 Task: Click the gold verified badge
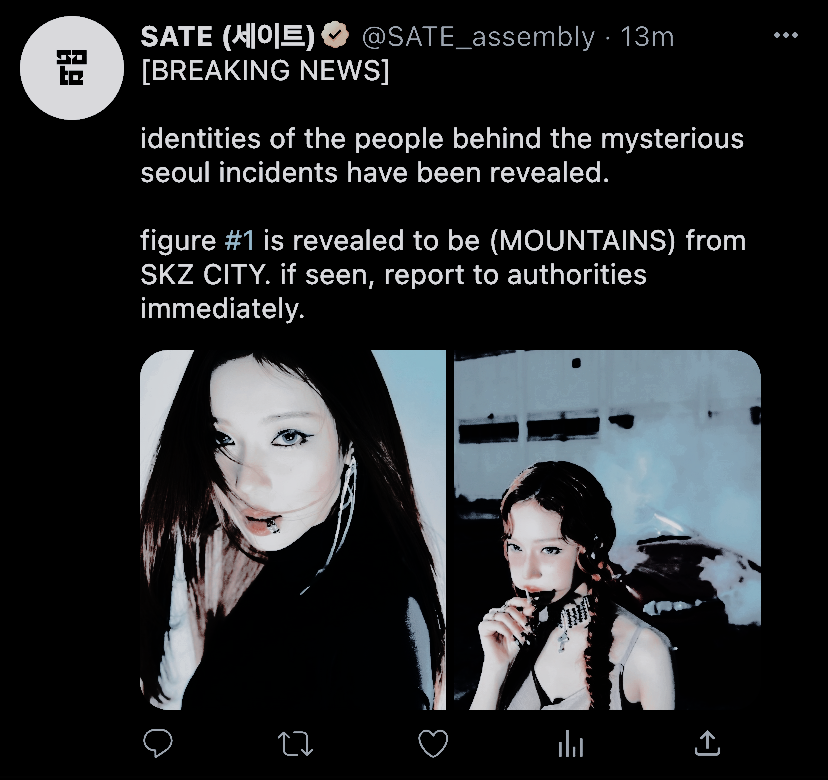click(x=335, y=36)
